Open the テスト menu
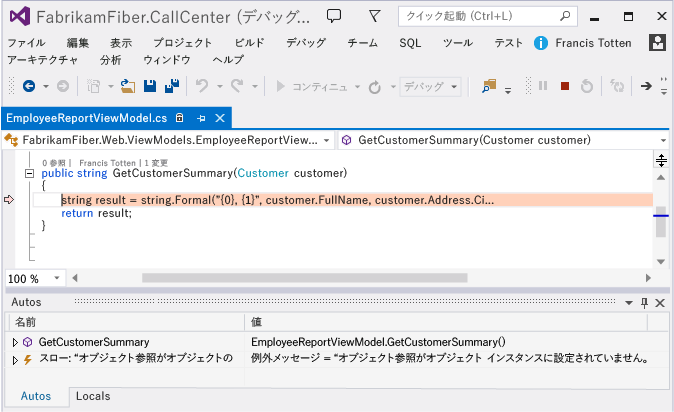The image size is (674, 412). click(x=508, y=43)
